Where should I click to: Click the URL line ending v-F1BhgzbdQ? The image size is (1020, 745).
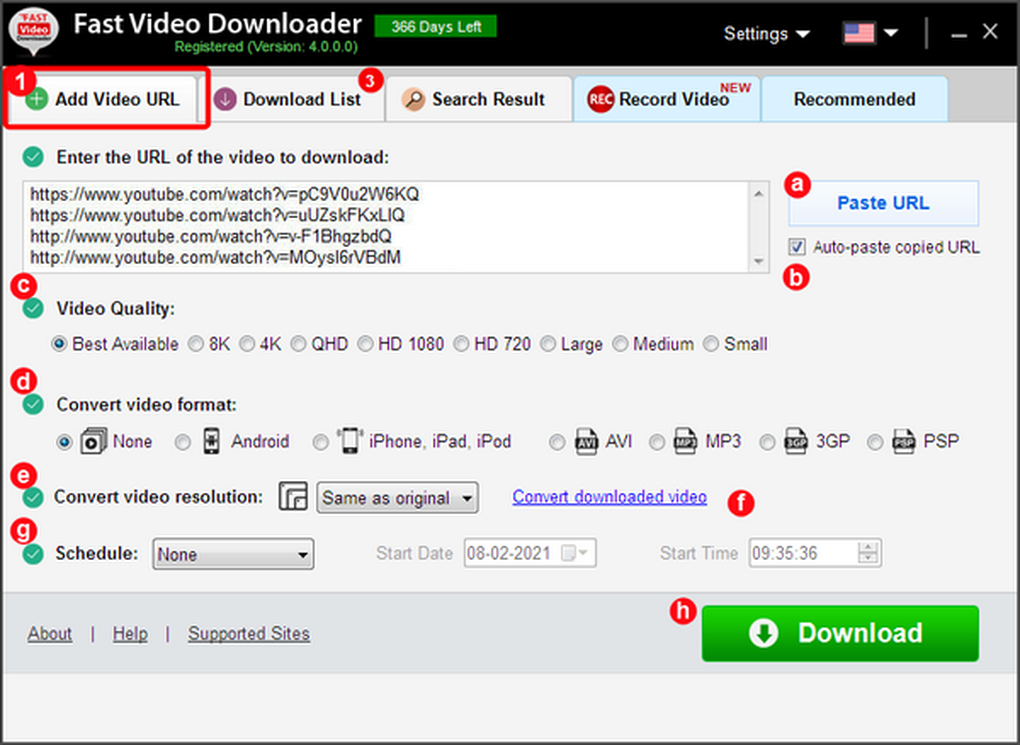point(211,236)
